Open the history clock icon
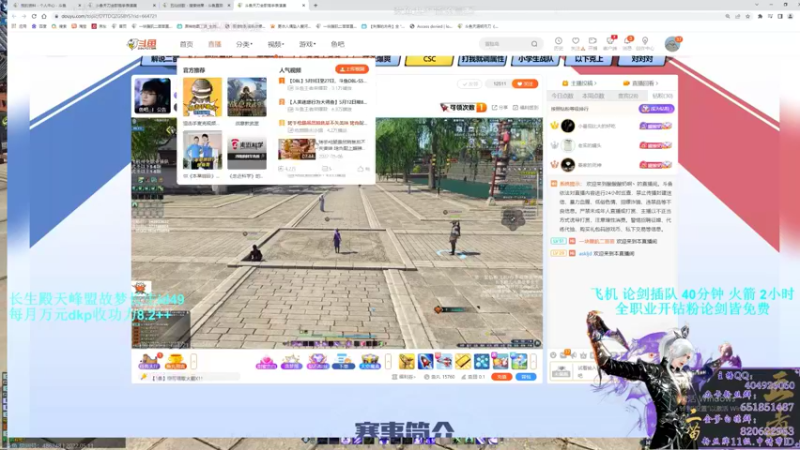This screenshot has width=800, height=450. tap(559, 43)
